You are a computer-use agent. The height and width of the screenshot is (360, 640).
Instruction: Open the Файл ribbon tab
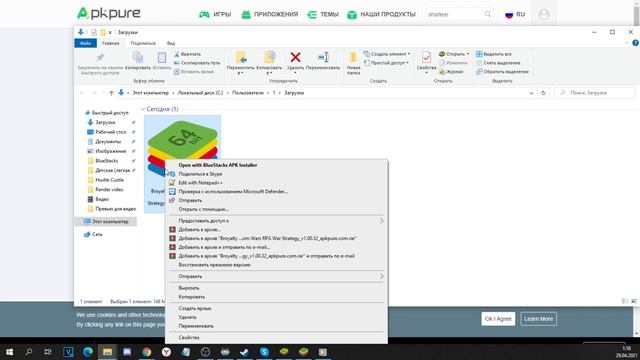click(86, 43)
